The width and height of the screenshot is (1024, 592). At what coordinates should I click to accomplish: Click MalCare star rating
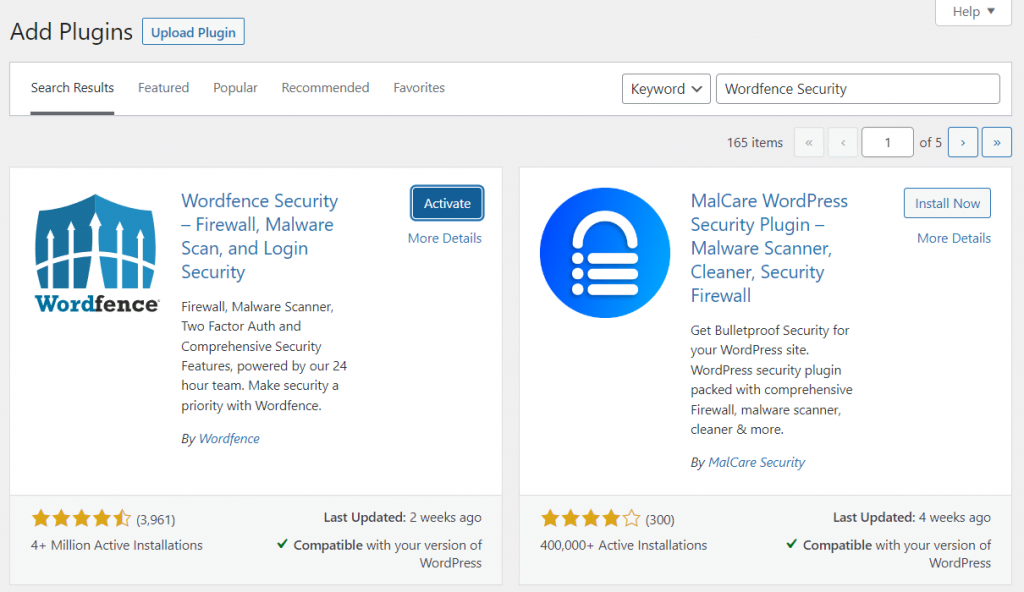click(x=590, y=518)
